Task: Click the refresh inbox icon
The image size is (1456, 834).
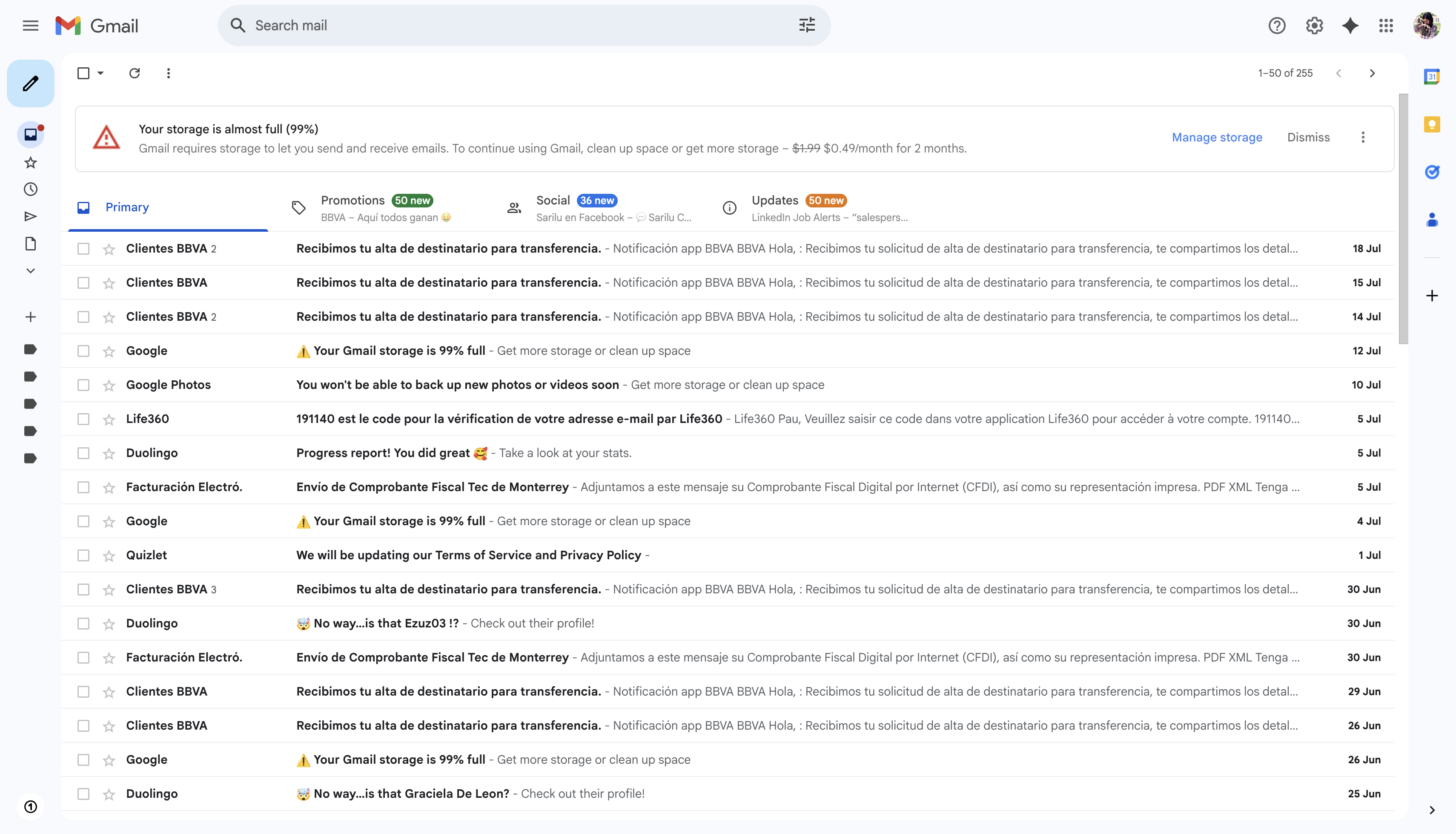Action: coord(135,73)
